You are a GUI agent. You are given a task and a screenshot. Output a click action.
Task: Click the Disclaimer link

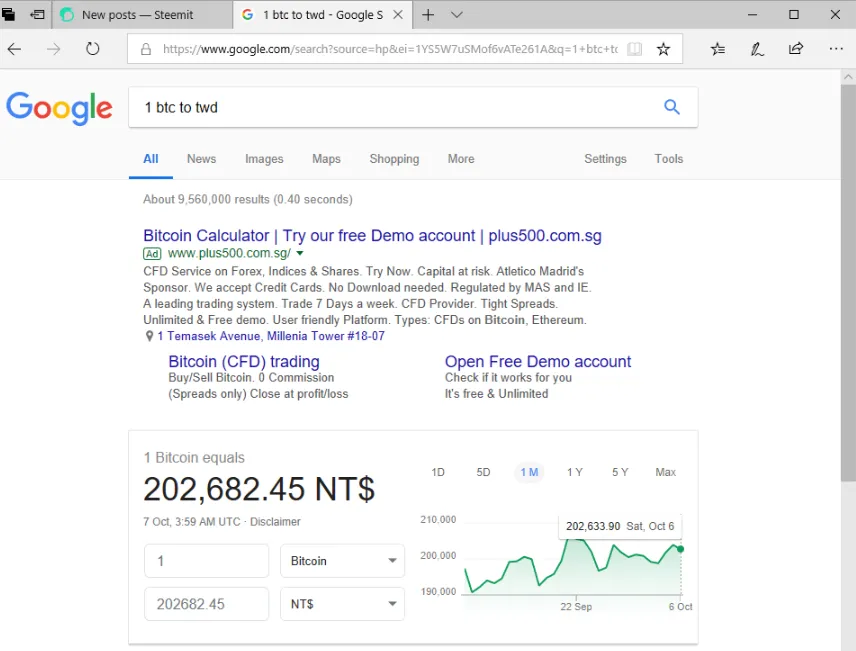275,522
